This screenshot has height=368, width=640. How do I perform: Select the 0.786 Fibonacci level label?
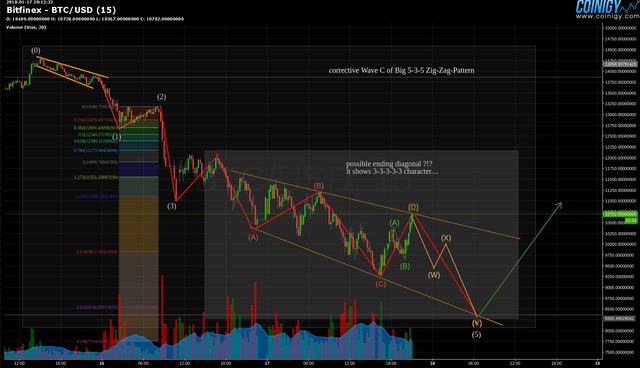(x=96, y=151)
